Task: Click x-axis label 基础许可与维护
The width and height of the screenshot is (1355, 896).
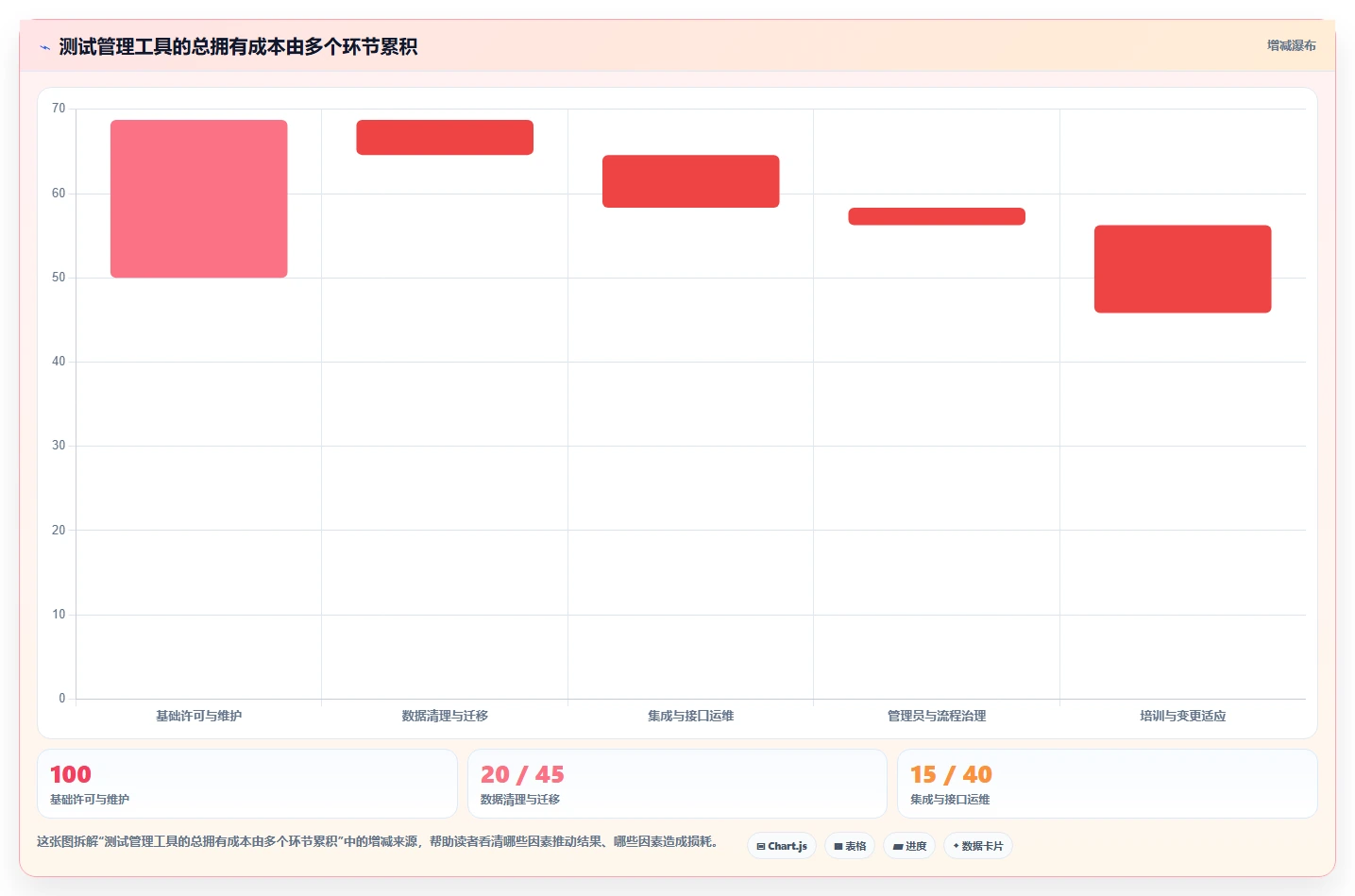Action: (x=199, y=716)
